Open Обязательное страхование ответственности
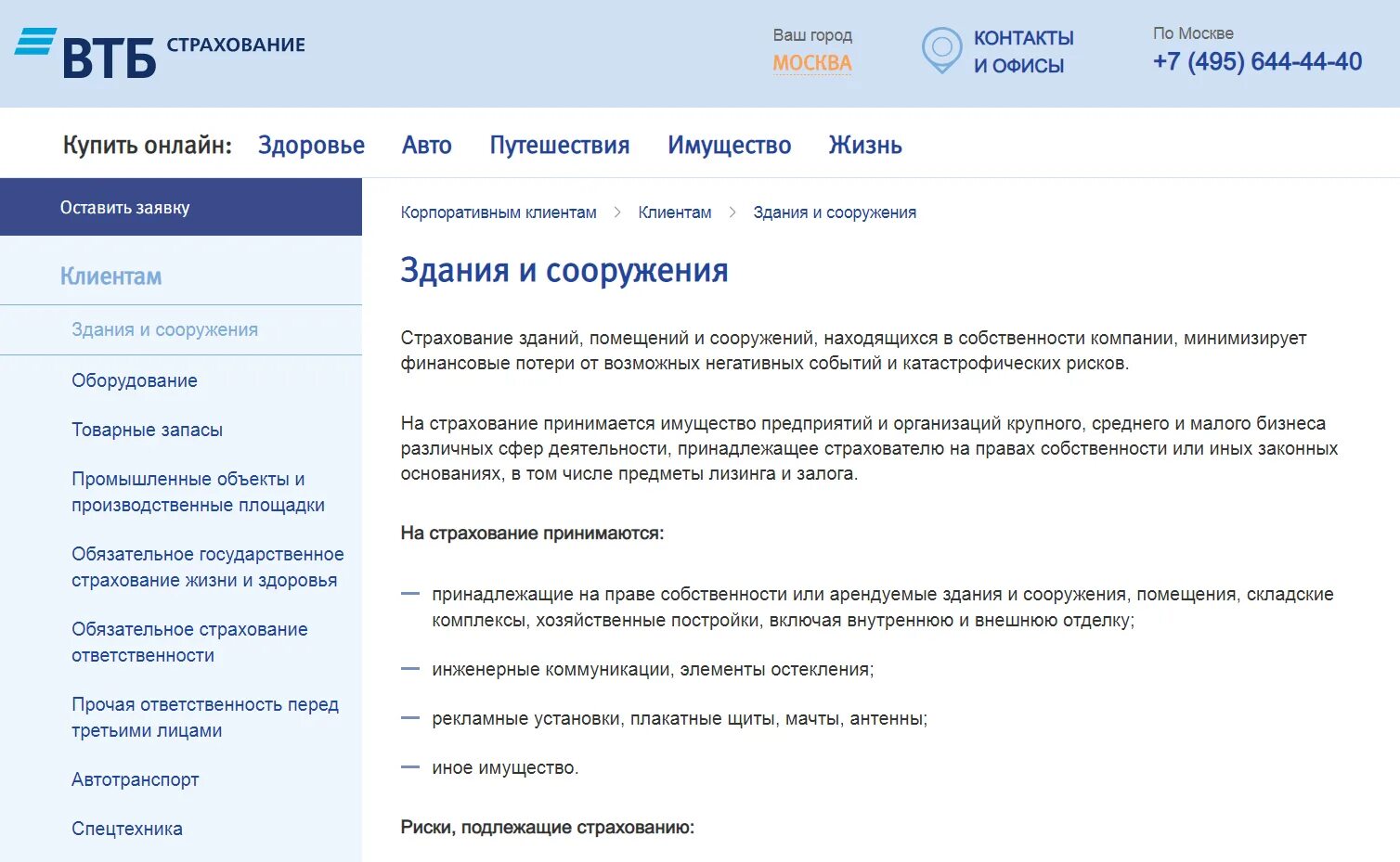This screenshot has height=862, width=1400. 189,642
